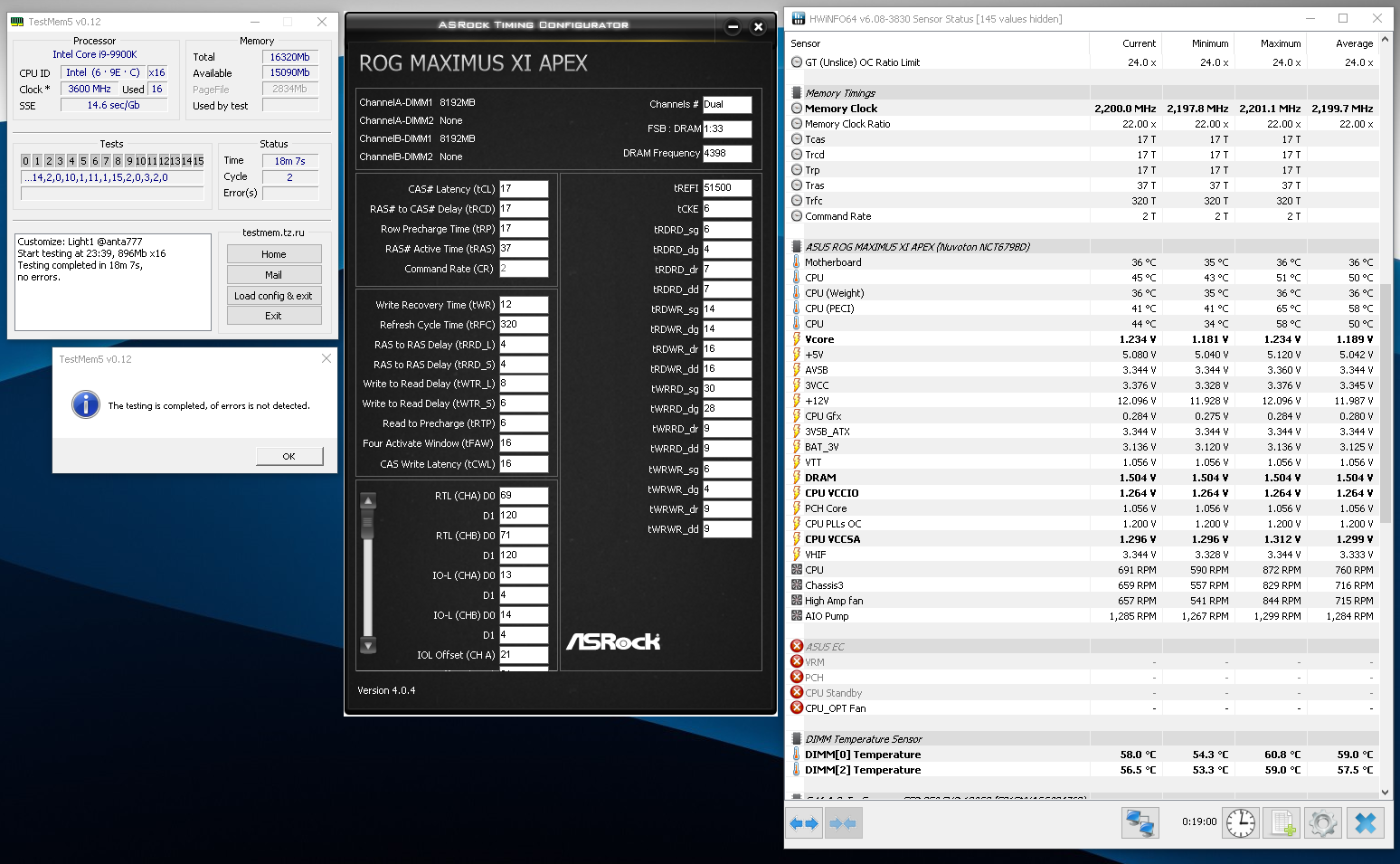Viewport: 1400px width, 864px height.
Task: Click the clock icon beside Tcas
Action: [x=797, y=139]
